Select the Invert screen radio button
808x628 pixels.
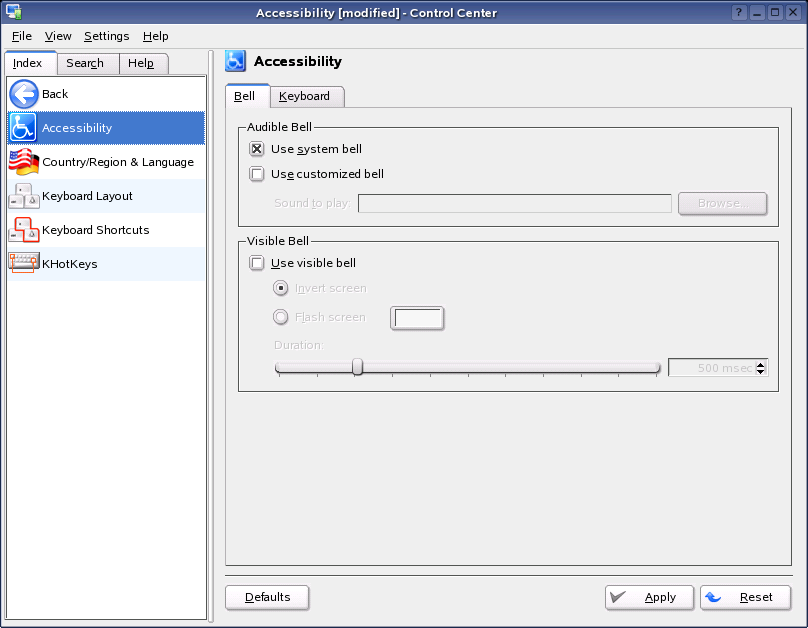(280, 287)
